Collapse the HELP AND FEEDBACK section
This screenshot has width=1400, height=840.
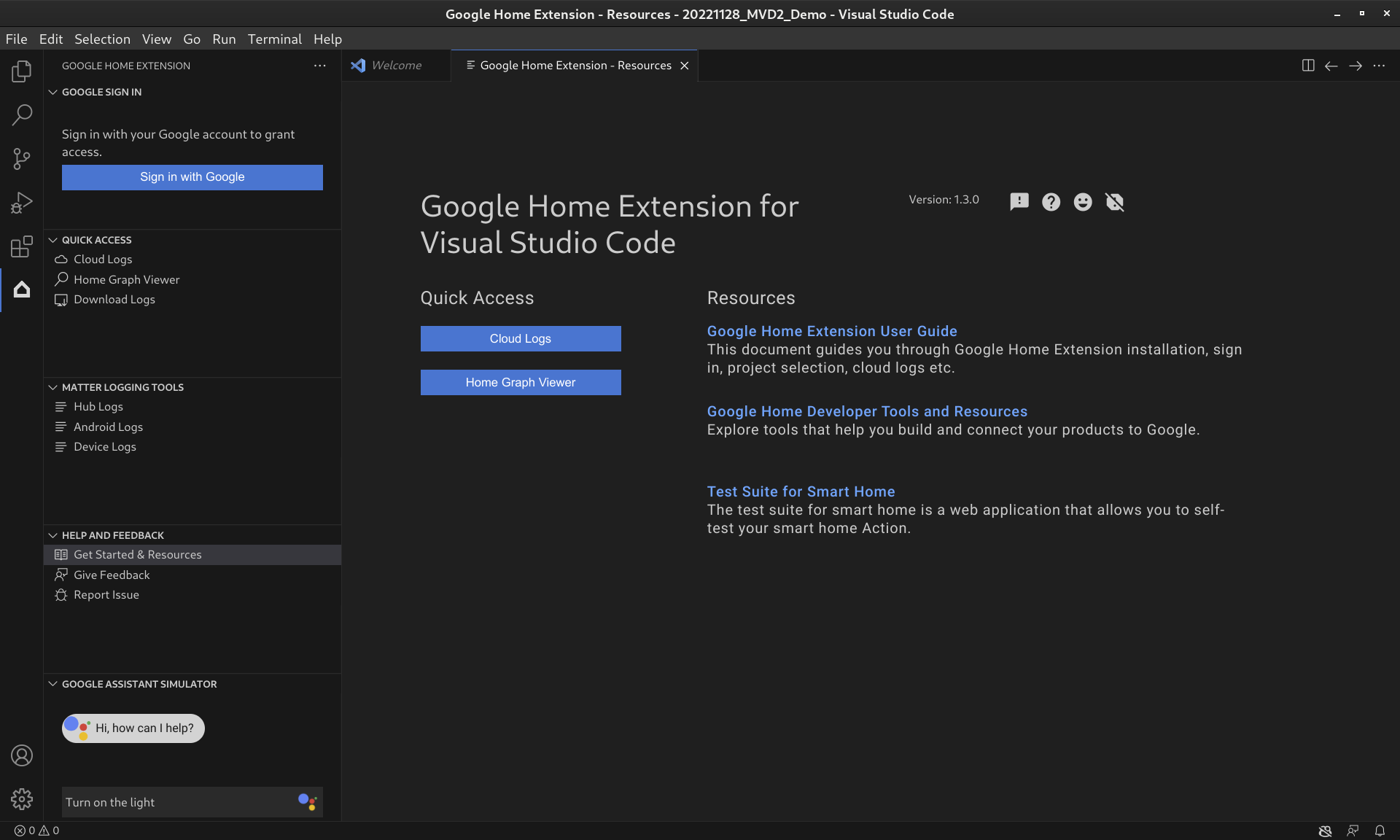click(52, 534)
